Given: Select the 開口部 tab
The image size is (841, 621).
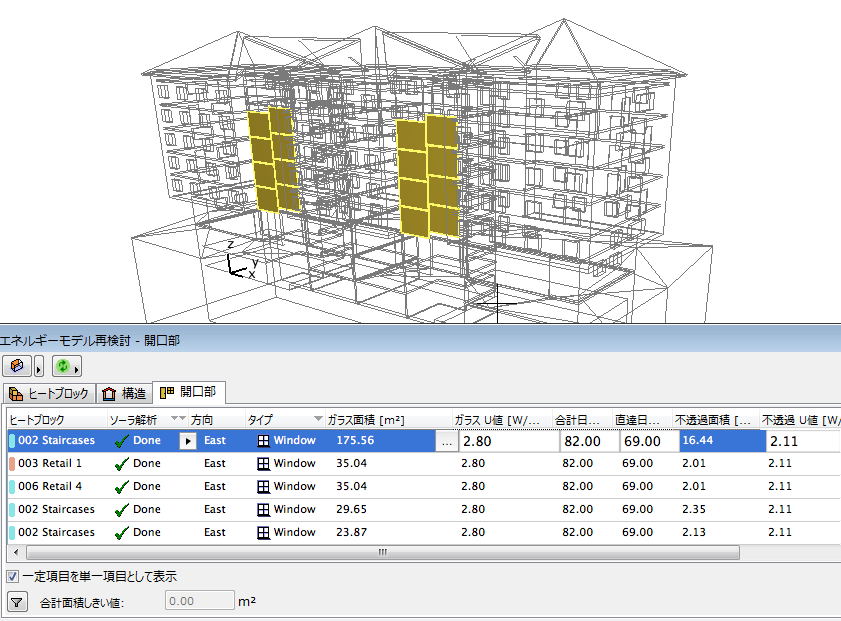Looking at the screenshot, I should [x=189, y=392].
